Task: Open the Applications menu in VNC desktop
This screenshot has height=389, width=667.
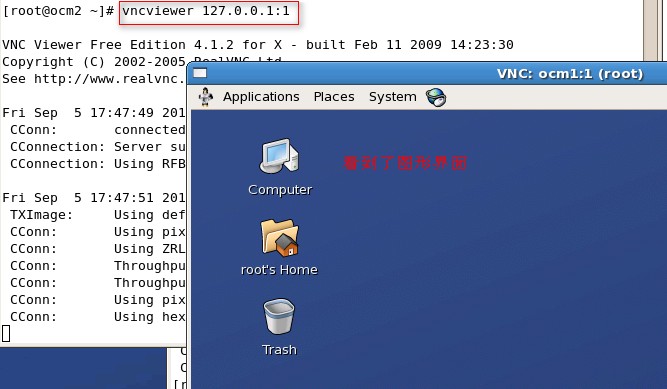Action: [261, 97]
